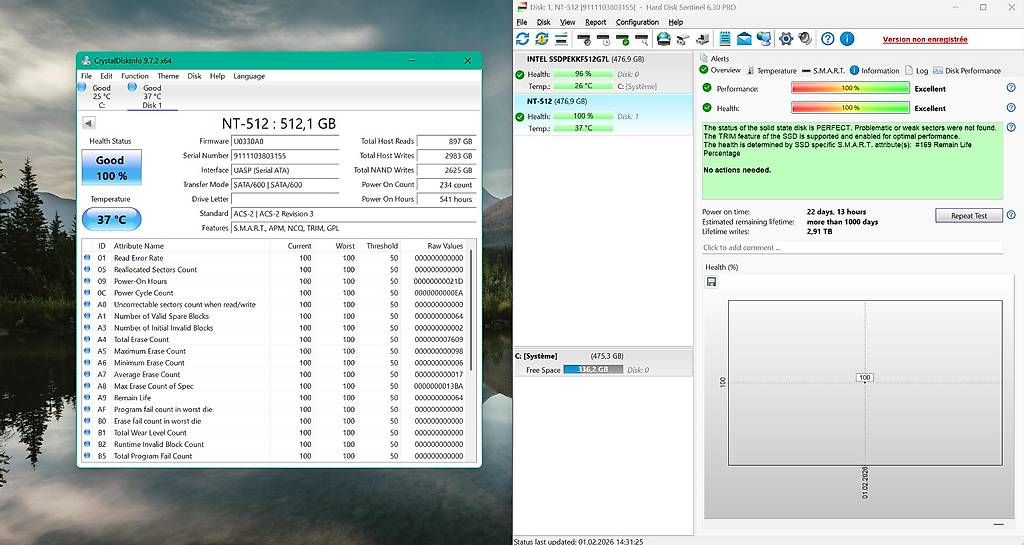Screen dimensions: 1024x545
Task: Select the Total Erase Count row
Action: pyautogui.click(x=274, y=339)
